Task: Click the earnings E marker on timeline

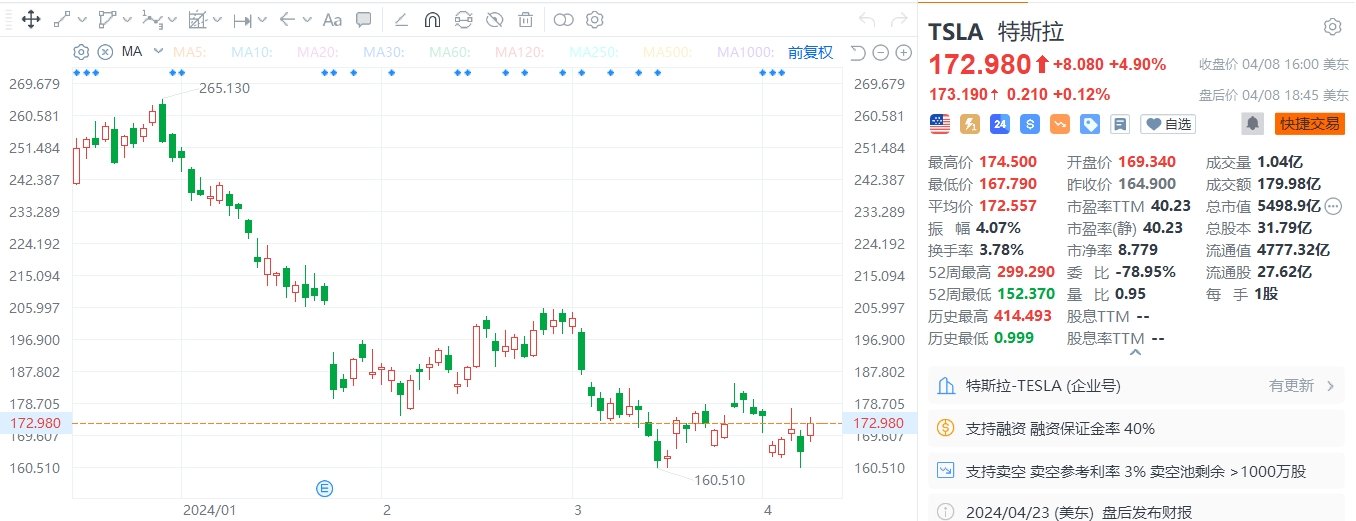Action: 324,488
